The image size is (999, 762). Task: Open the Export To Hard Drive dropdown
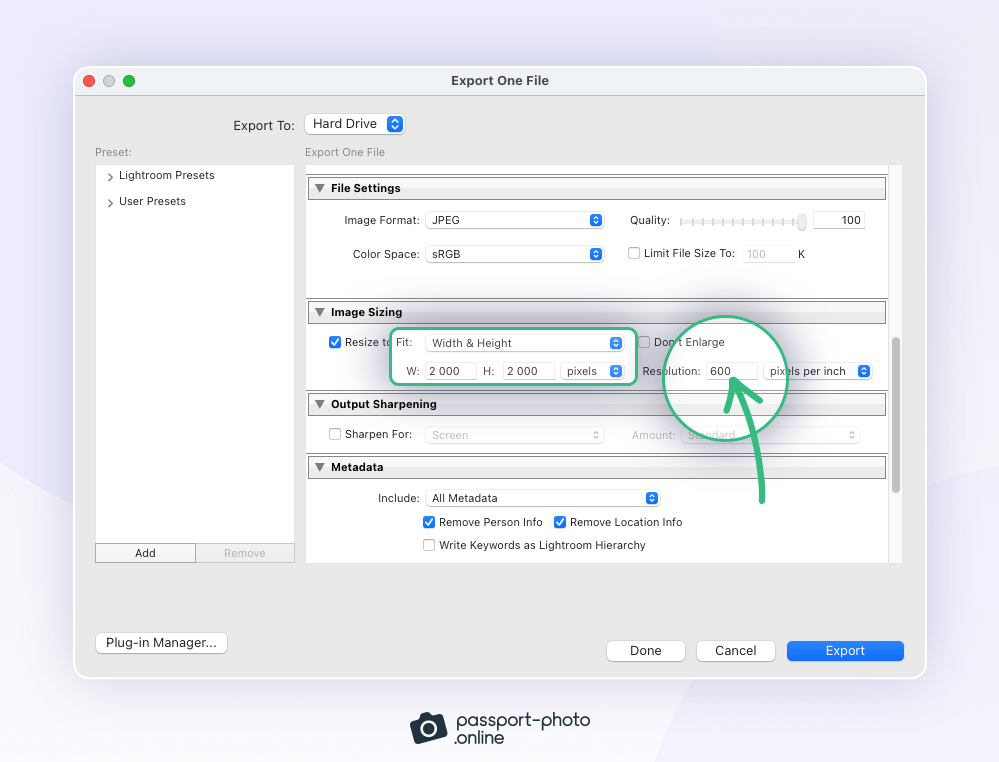click(354, 124)
